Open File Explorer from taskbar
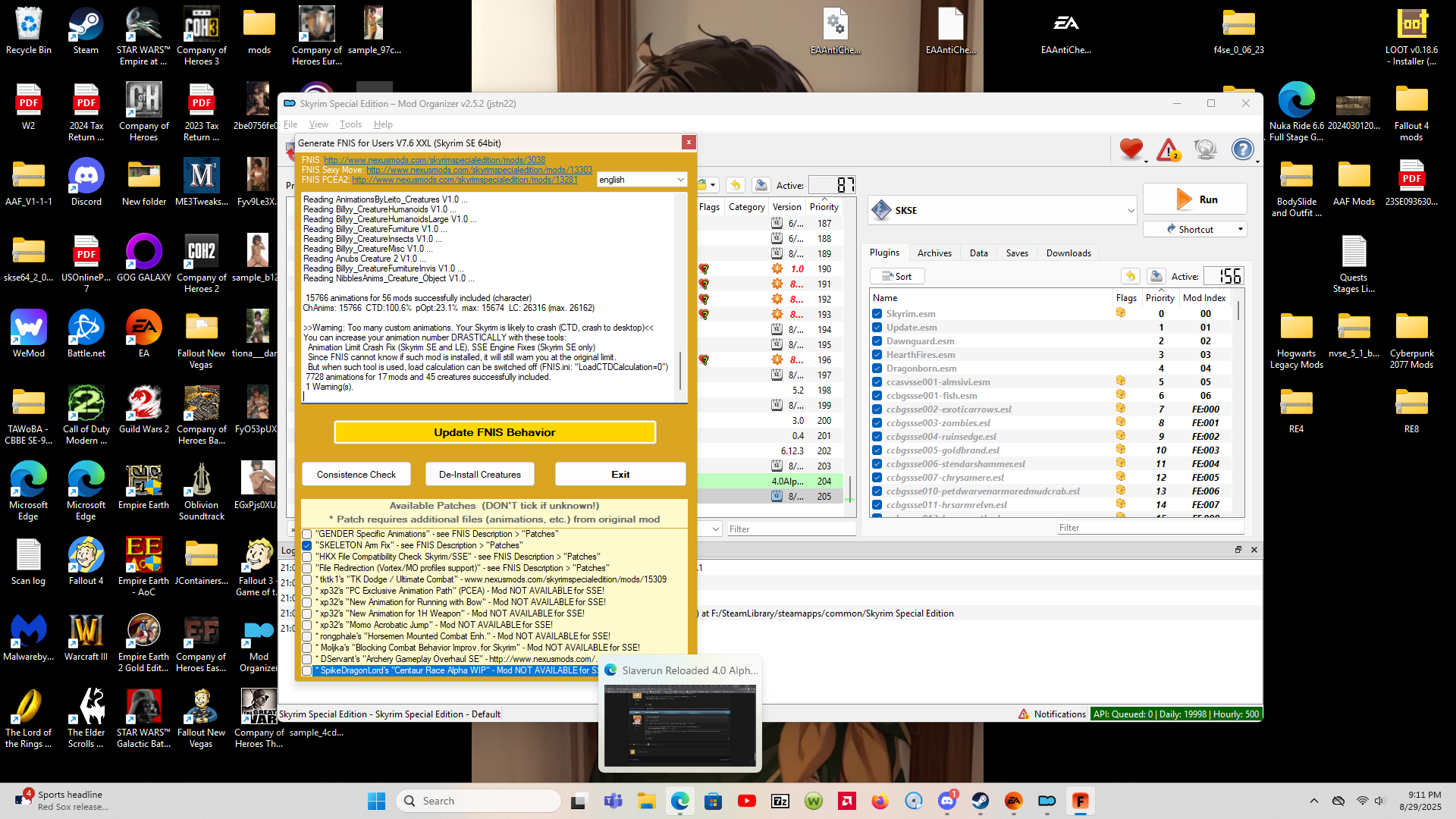The image size is (1456, 819). click(647, 801)
